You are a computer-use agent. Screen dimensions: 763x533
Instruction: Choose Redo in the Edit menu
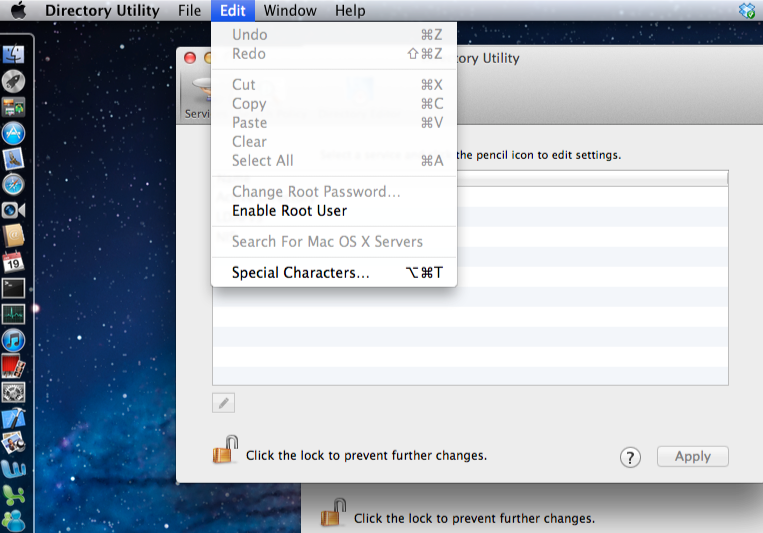(334, 54)
